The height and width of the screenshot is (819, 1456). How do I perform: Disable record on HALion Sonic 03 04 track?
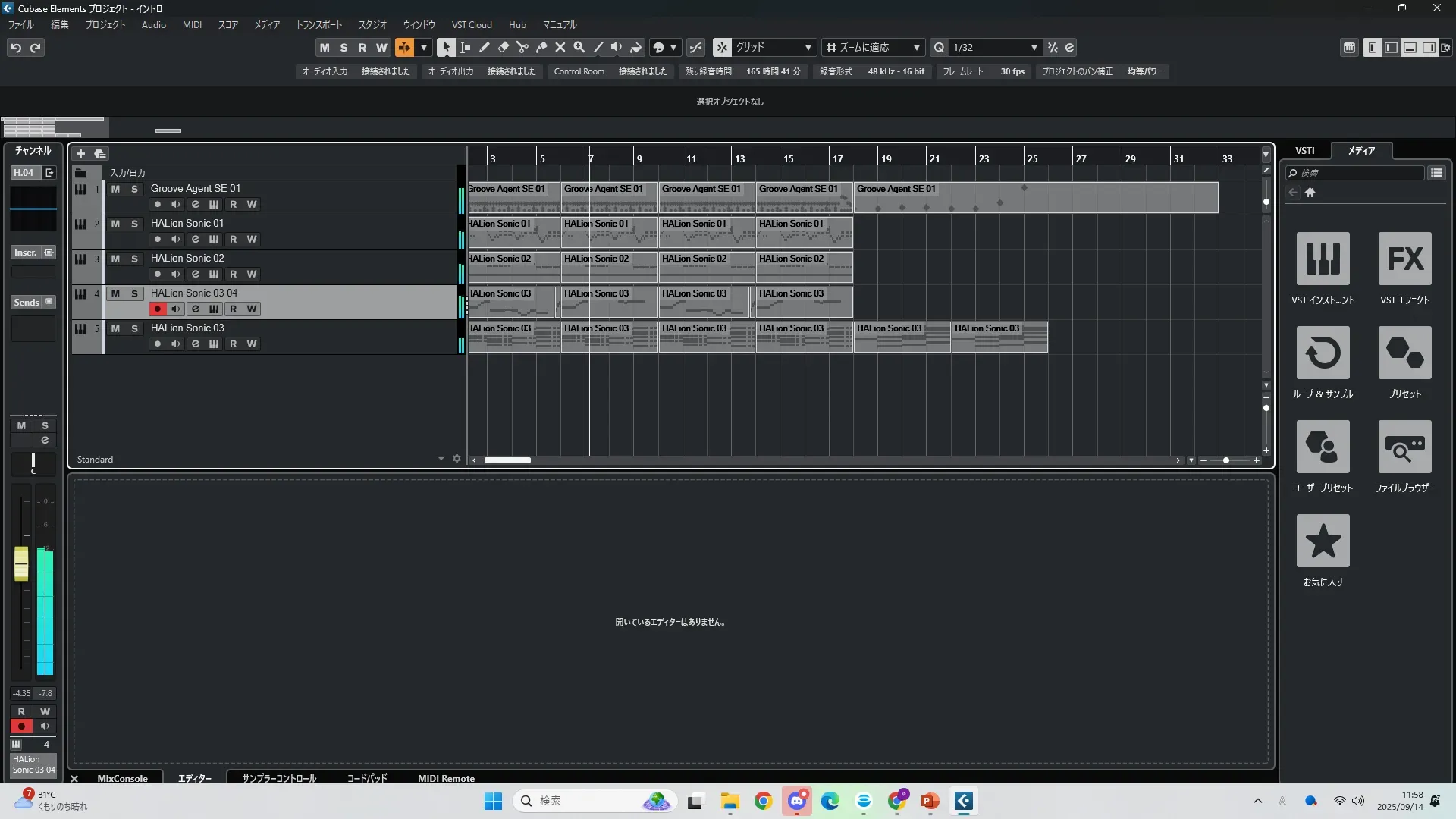157,309
